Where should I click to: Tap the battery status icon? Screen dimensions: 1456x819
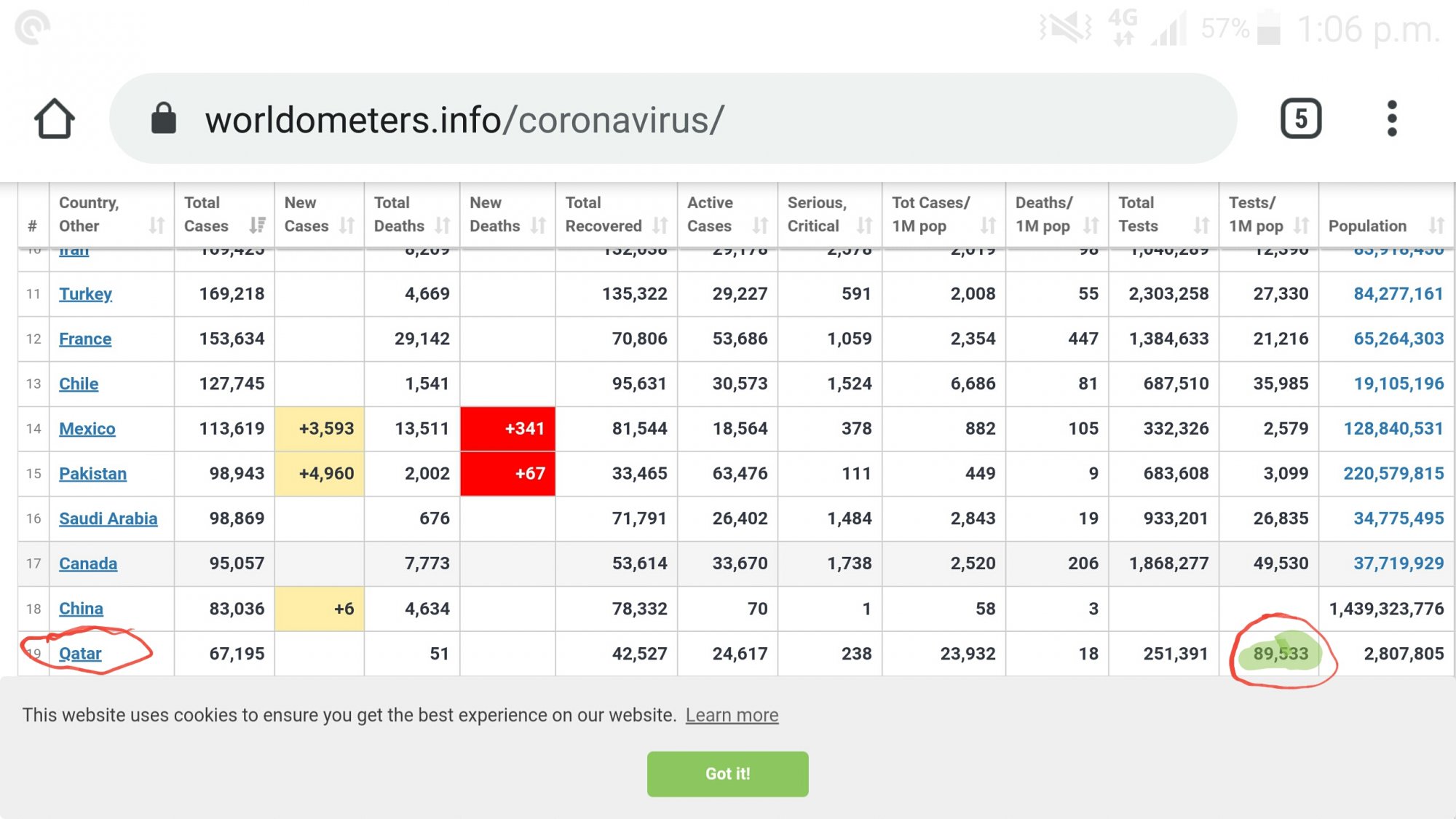pos(1269,27)
